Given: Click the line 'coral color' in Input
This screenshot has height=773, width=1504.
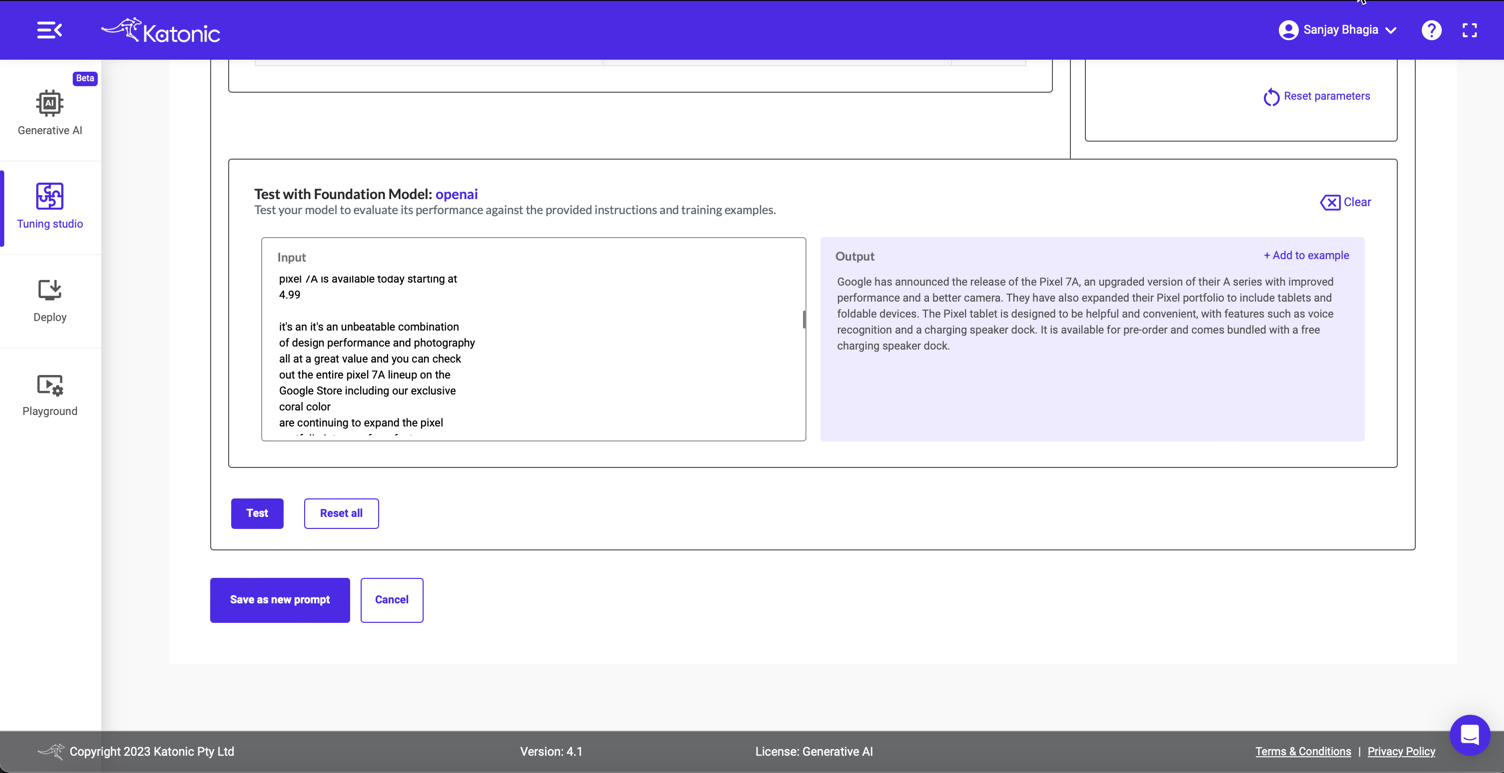Looking at the screenshot, I should pos(305,407).
